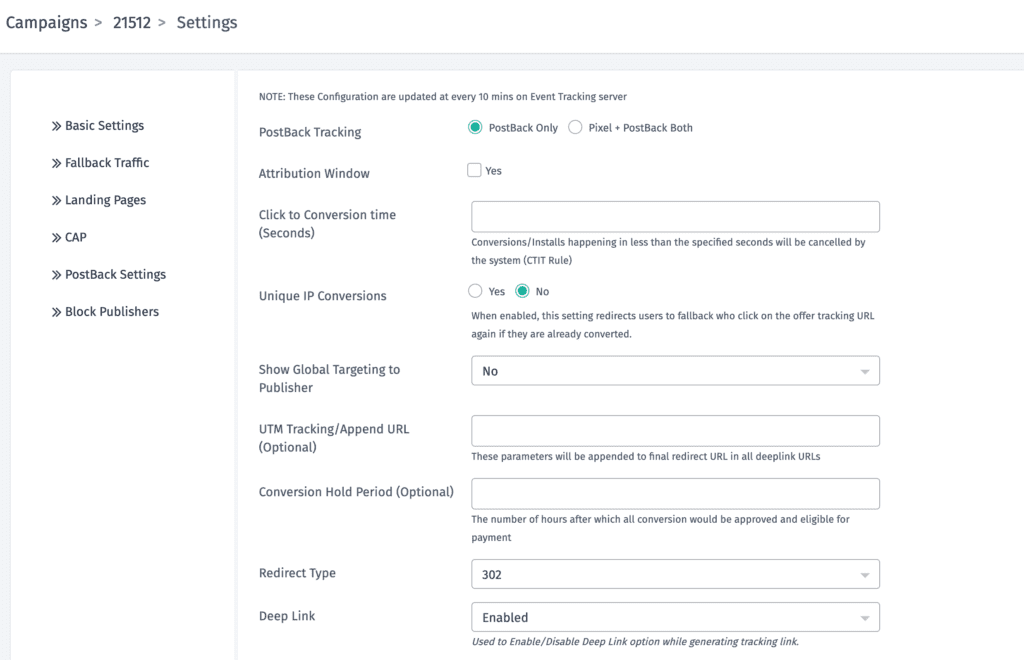This screenshot has width=1024, height=660.
Task: Click the chevron icon beside Block Publishers
Action: pos(56,312)
